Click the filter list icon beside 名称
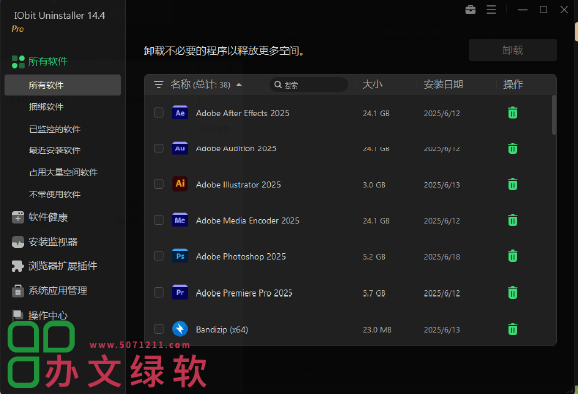Image resolution: width=578 pixels, height=395 pixels. pyautogui.click(x=159, y=85)
